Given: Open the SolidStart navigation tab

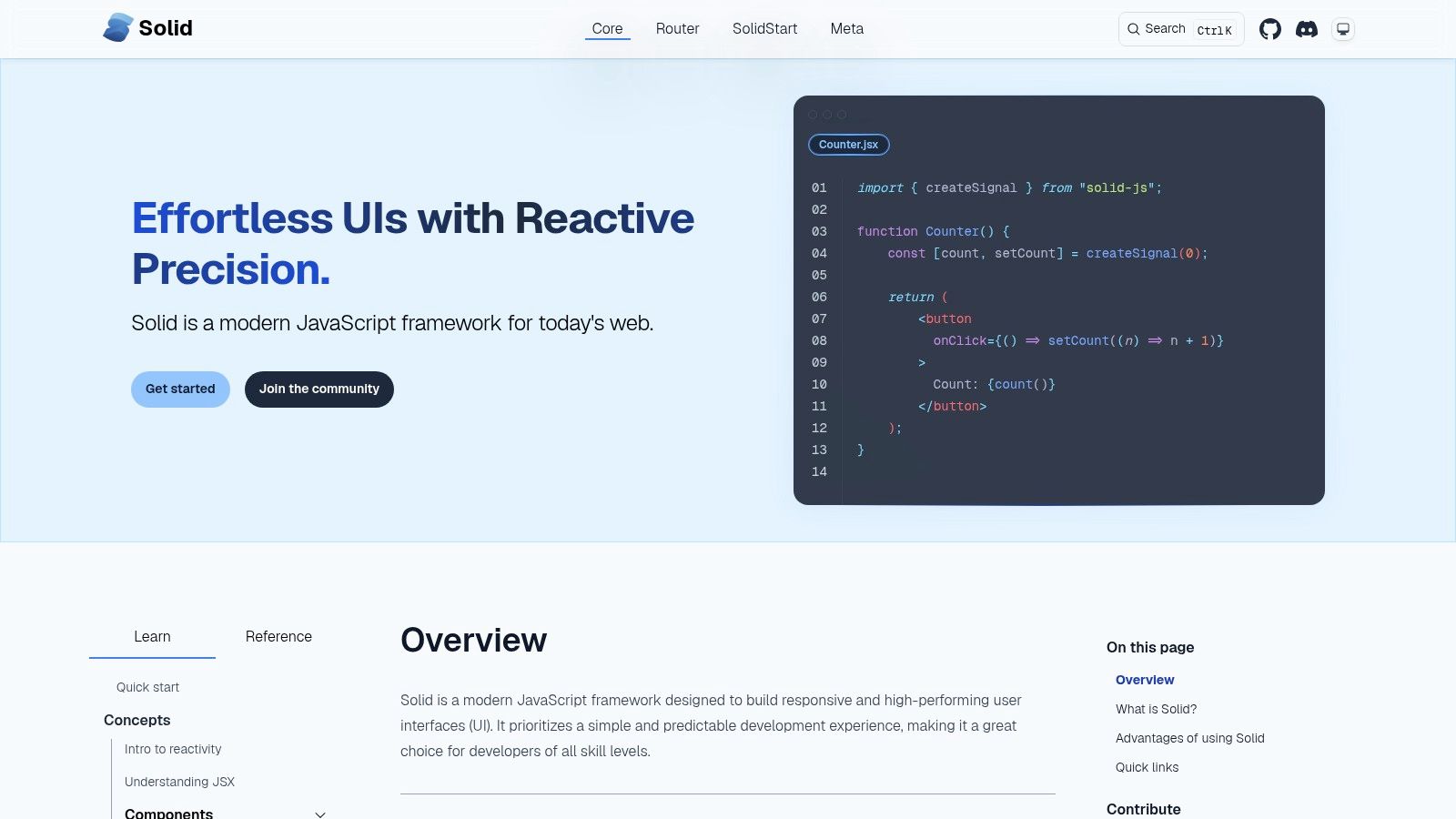Looking at the screenshot, I should [764, 28].
